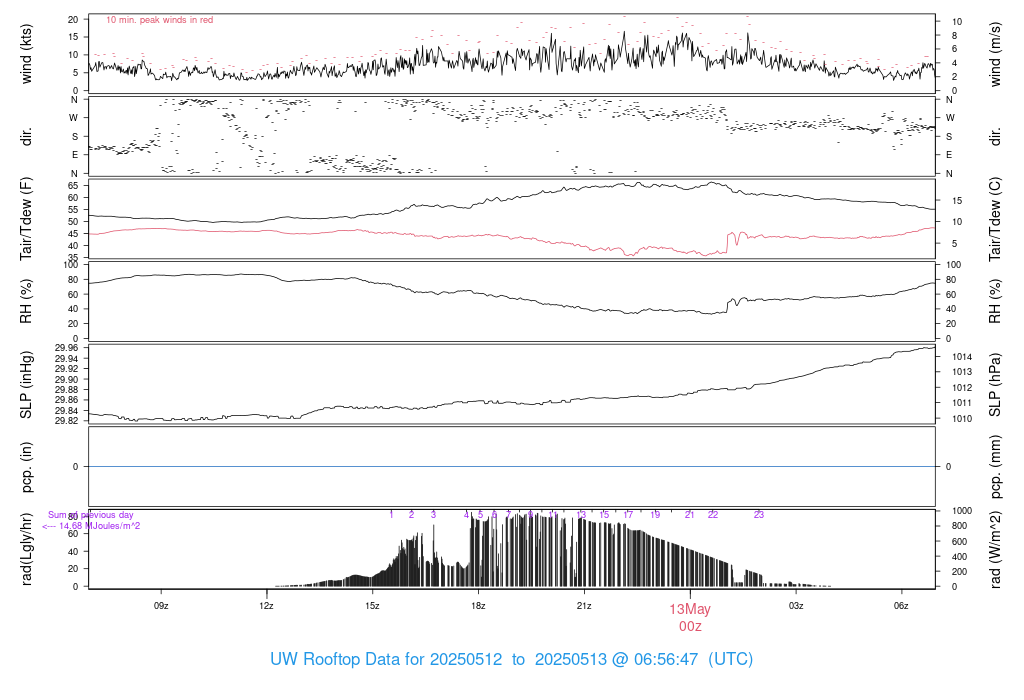Select the "29.88" pressure tick label
Image resolution: width=1024 pixels, height=700 pixels.
[x=67, y=390]
